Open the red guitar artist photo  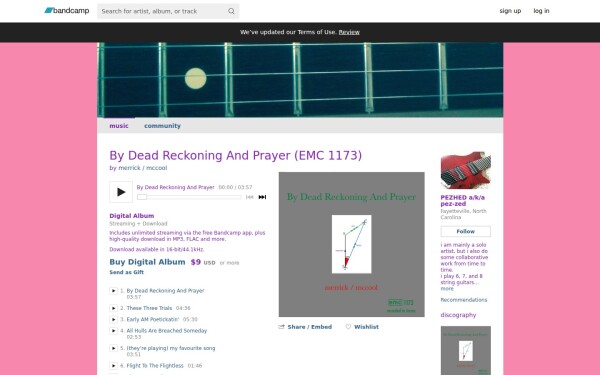465,171
